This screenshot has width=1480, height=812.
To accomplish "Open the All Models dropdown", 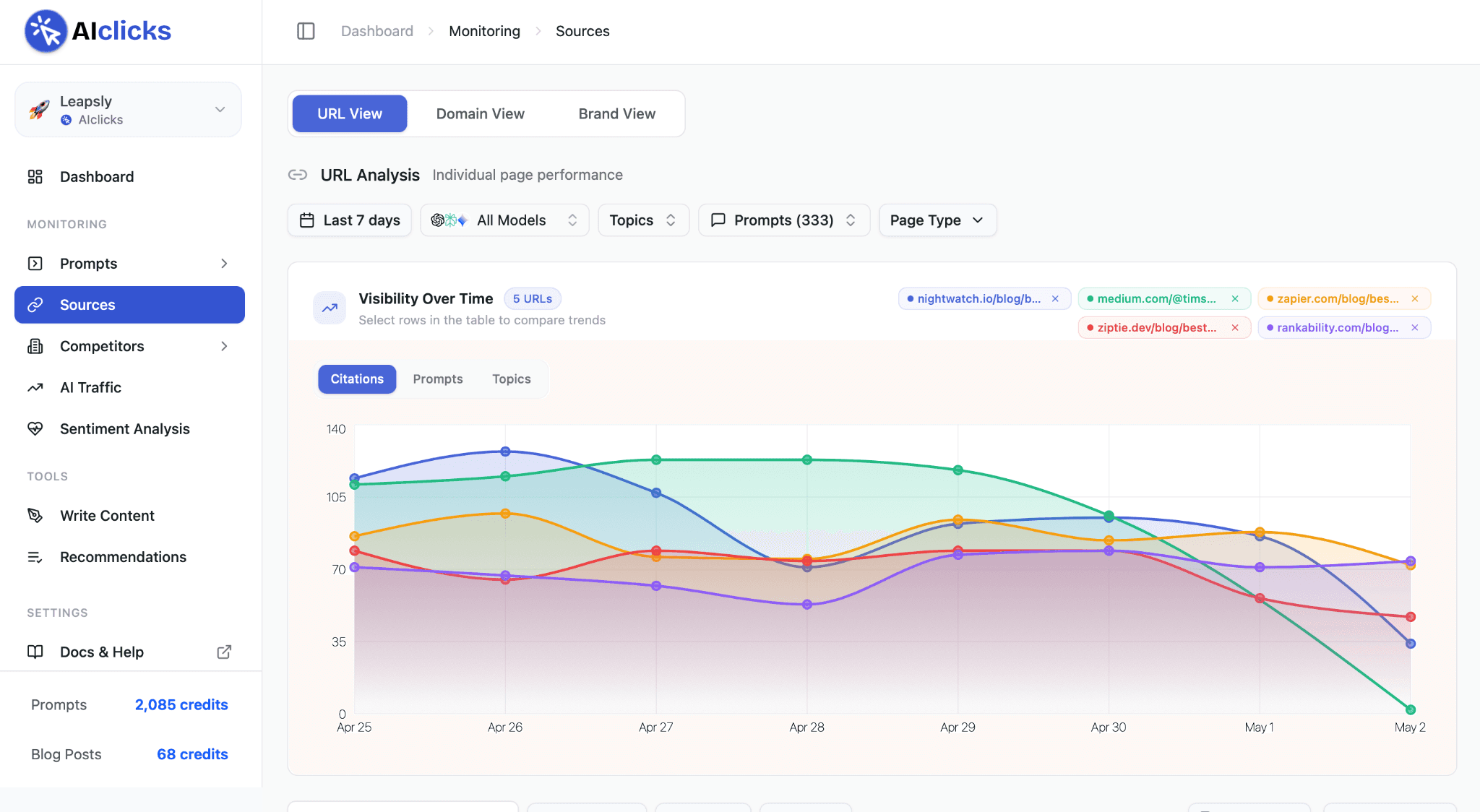I will point(504,220).
